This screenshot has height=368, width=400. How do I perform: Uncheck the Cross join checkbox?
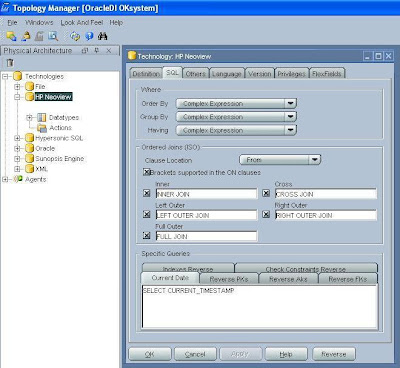266,193
